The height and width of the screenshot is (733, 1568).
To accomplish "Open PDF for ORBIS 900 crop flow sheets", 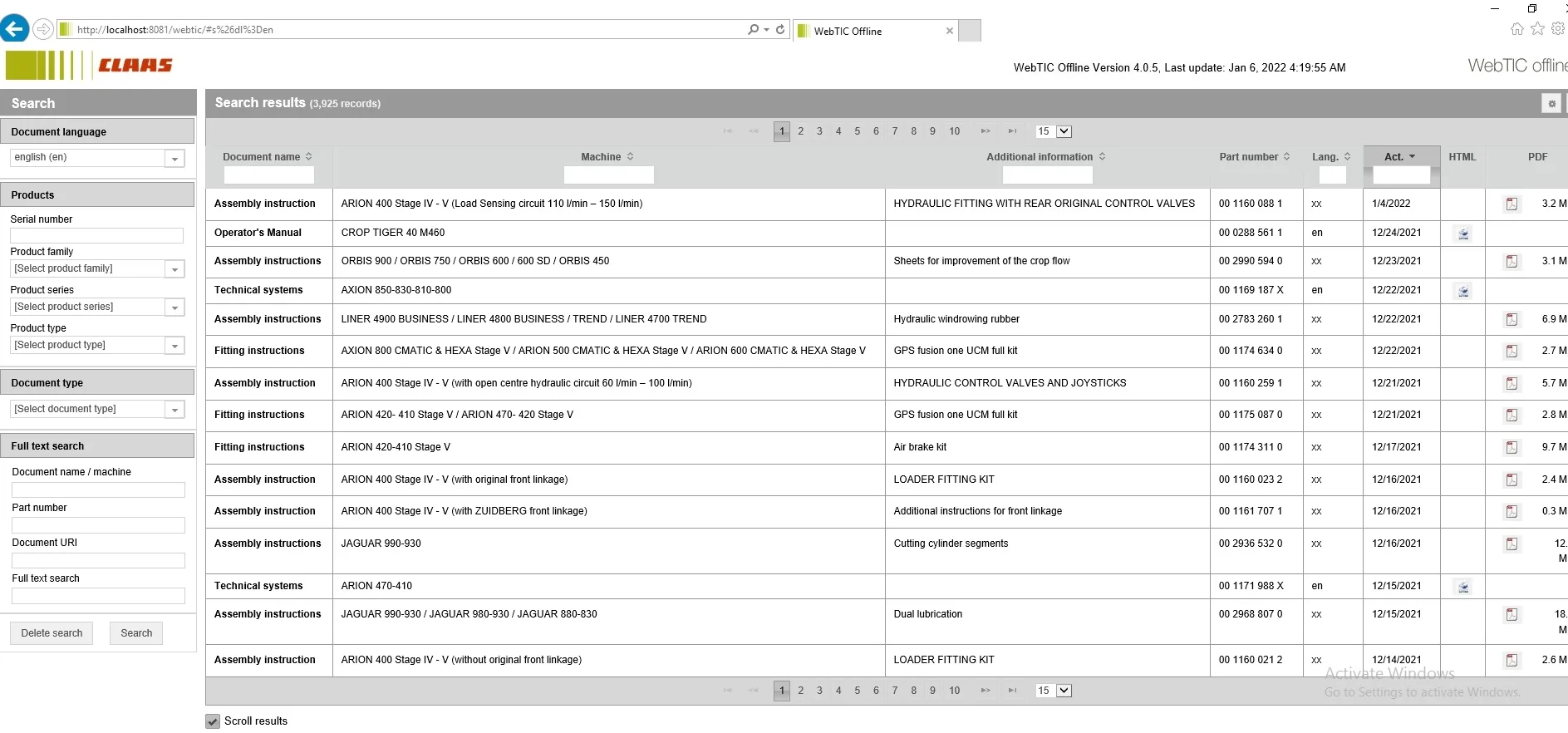I will pyautogui.click(x=1511, y=261).
